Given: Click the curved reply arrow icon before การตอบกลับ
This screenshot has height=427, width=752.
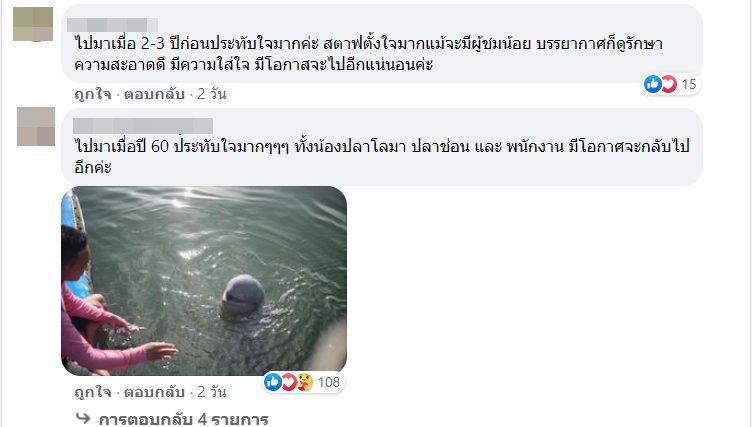Looking at the screenshot, I should point(83,418).
